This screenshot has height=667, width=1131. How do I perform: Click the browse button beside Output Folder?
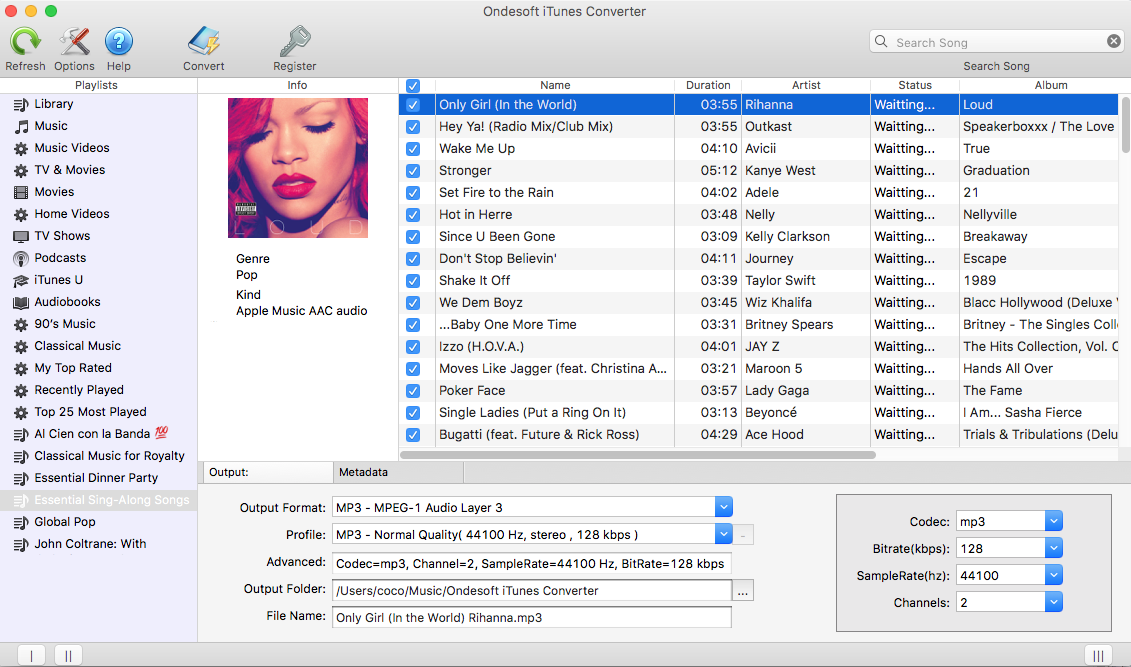(743, 591)
